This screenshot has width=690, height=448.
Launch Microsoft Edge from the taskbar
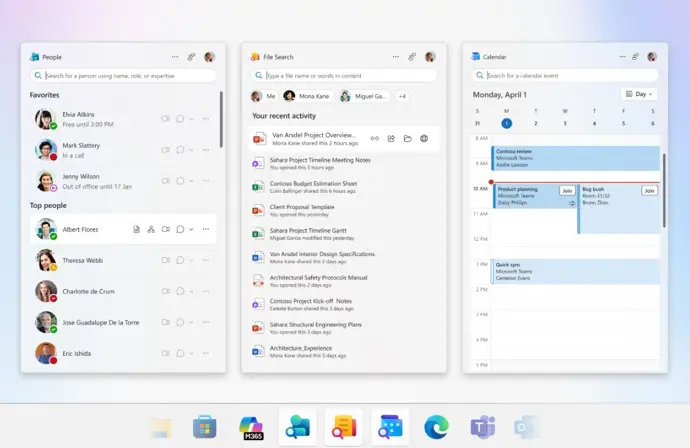436,427
